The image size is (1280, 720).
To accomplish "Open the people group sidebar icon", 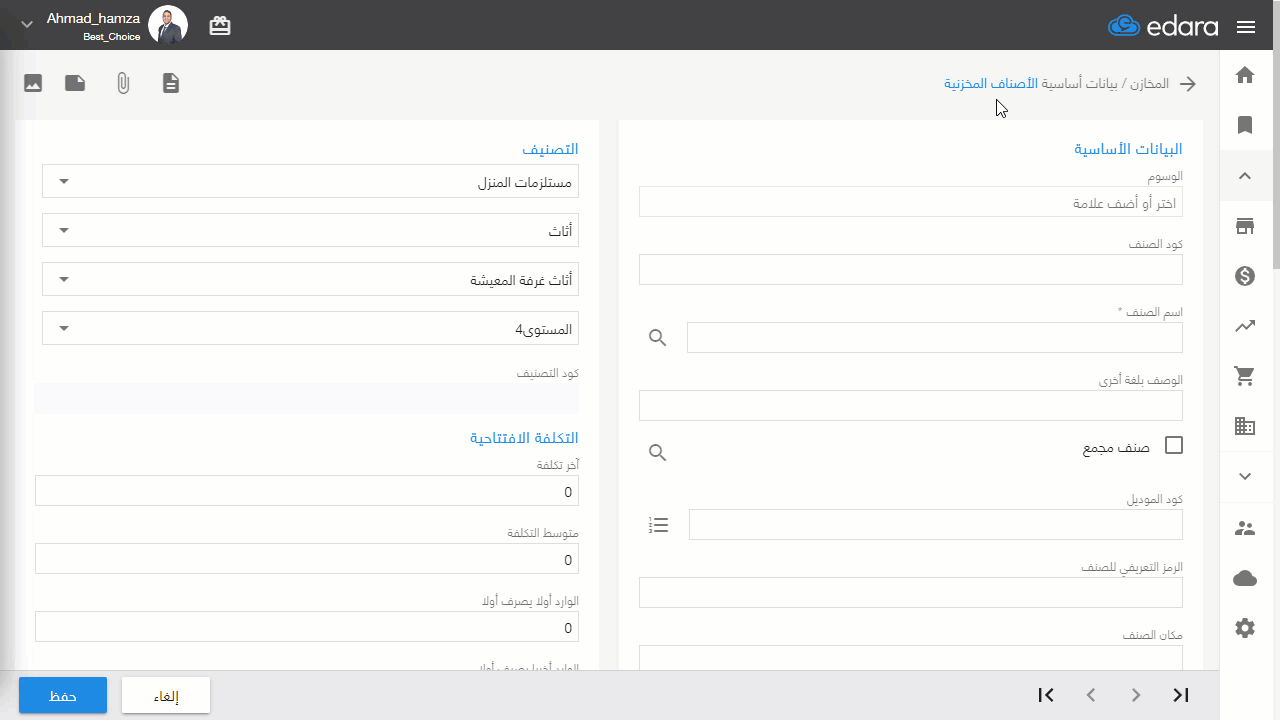I will pyautogui.click(x=1245, y=528).
